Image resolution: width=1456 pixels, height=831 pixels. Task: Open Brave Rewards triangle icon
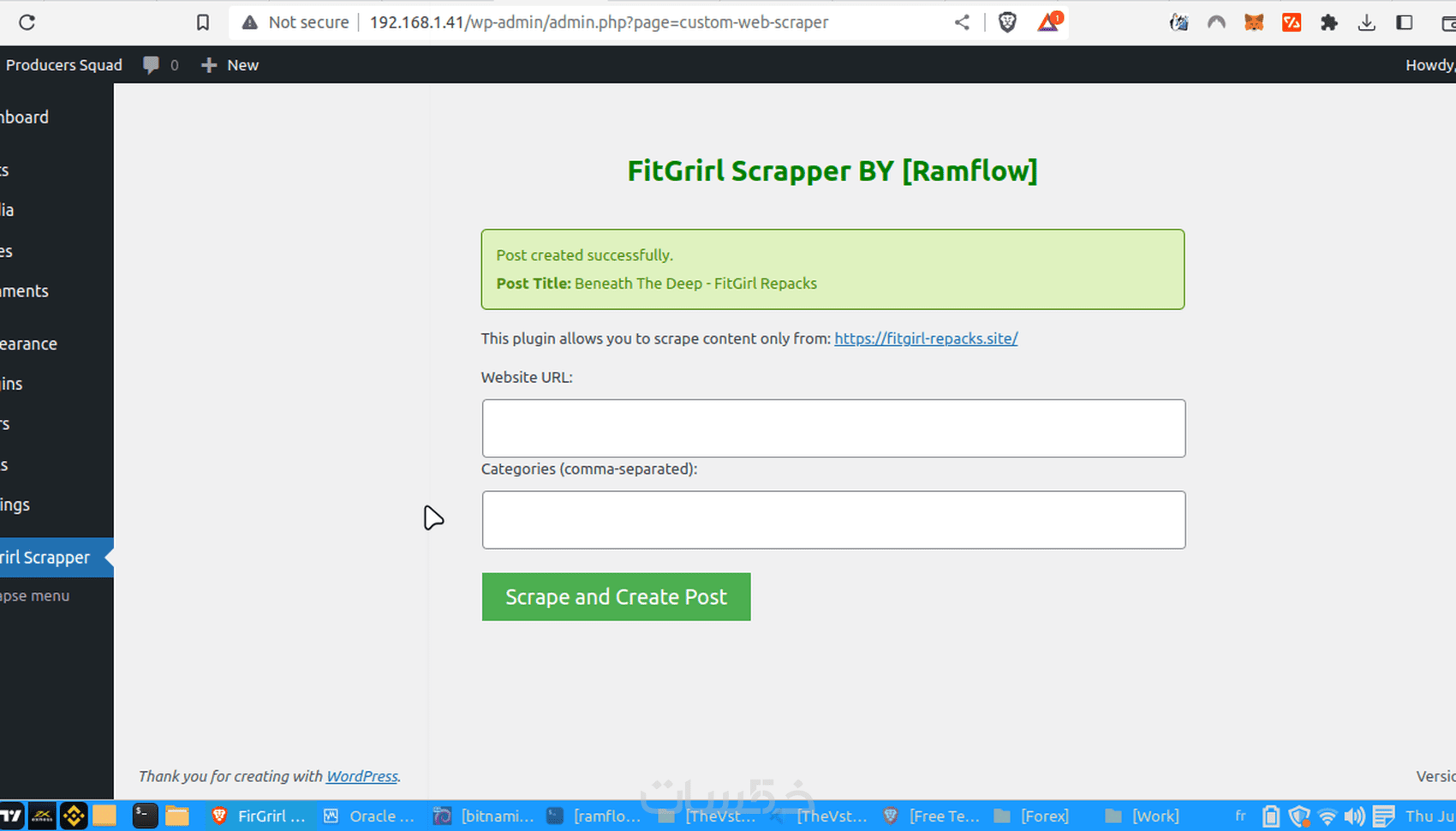point(1049,21)
